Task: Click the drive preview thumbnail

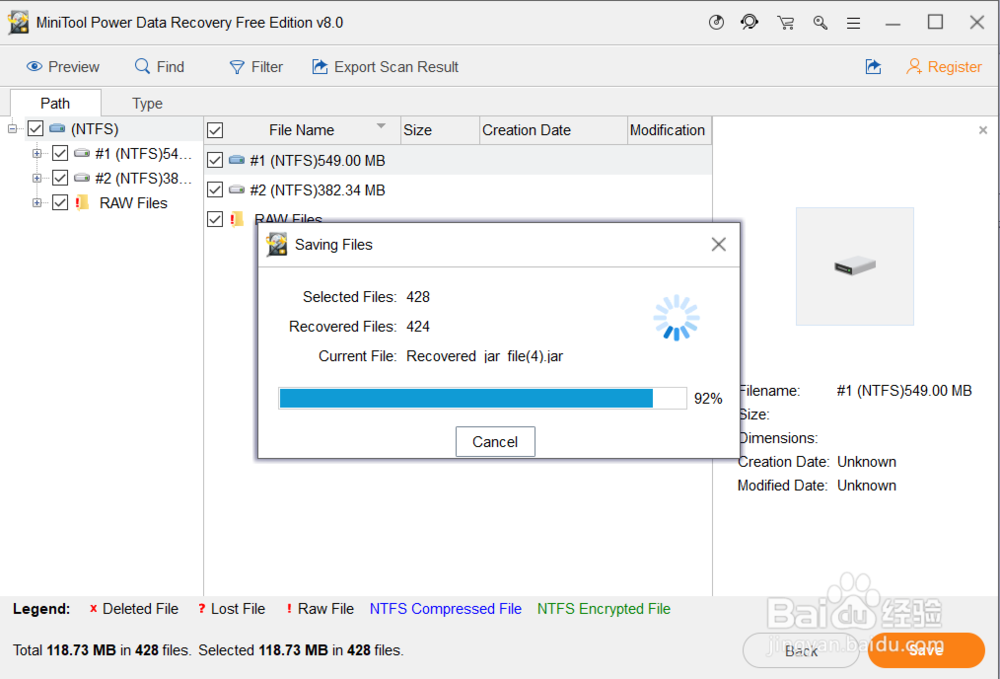Action: pyautogui.click(x=855, y=266)
